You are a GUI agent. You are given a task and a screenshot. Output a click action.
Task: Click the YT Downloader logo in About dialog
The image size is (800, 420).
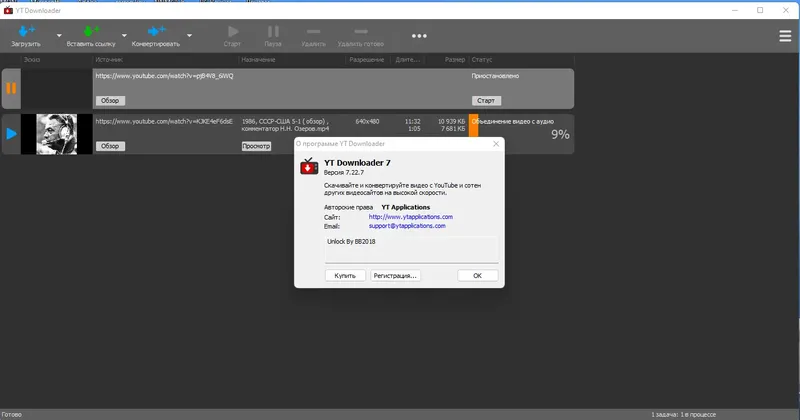click(309, 166)
